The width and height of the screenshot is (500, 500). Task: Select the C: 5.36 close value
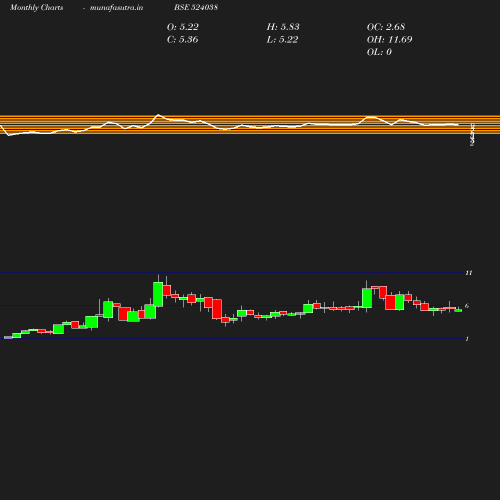[183, 39]
